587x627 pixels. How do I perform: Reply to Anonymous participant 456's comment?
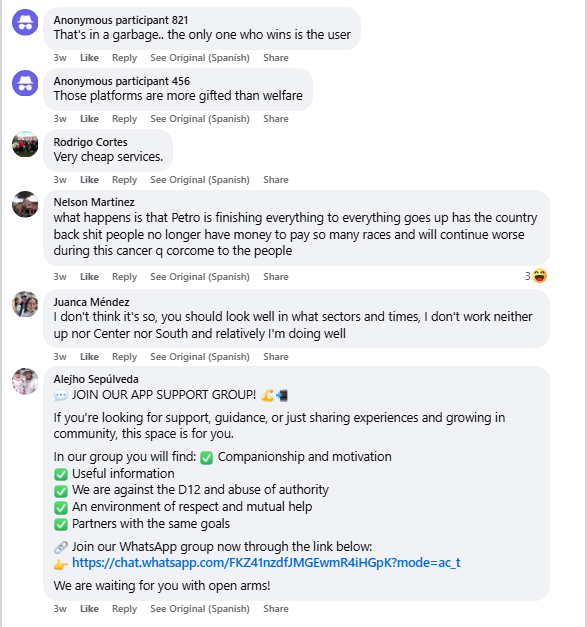click(124, 119)
